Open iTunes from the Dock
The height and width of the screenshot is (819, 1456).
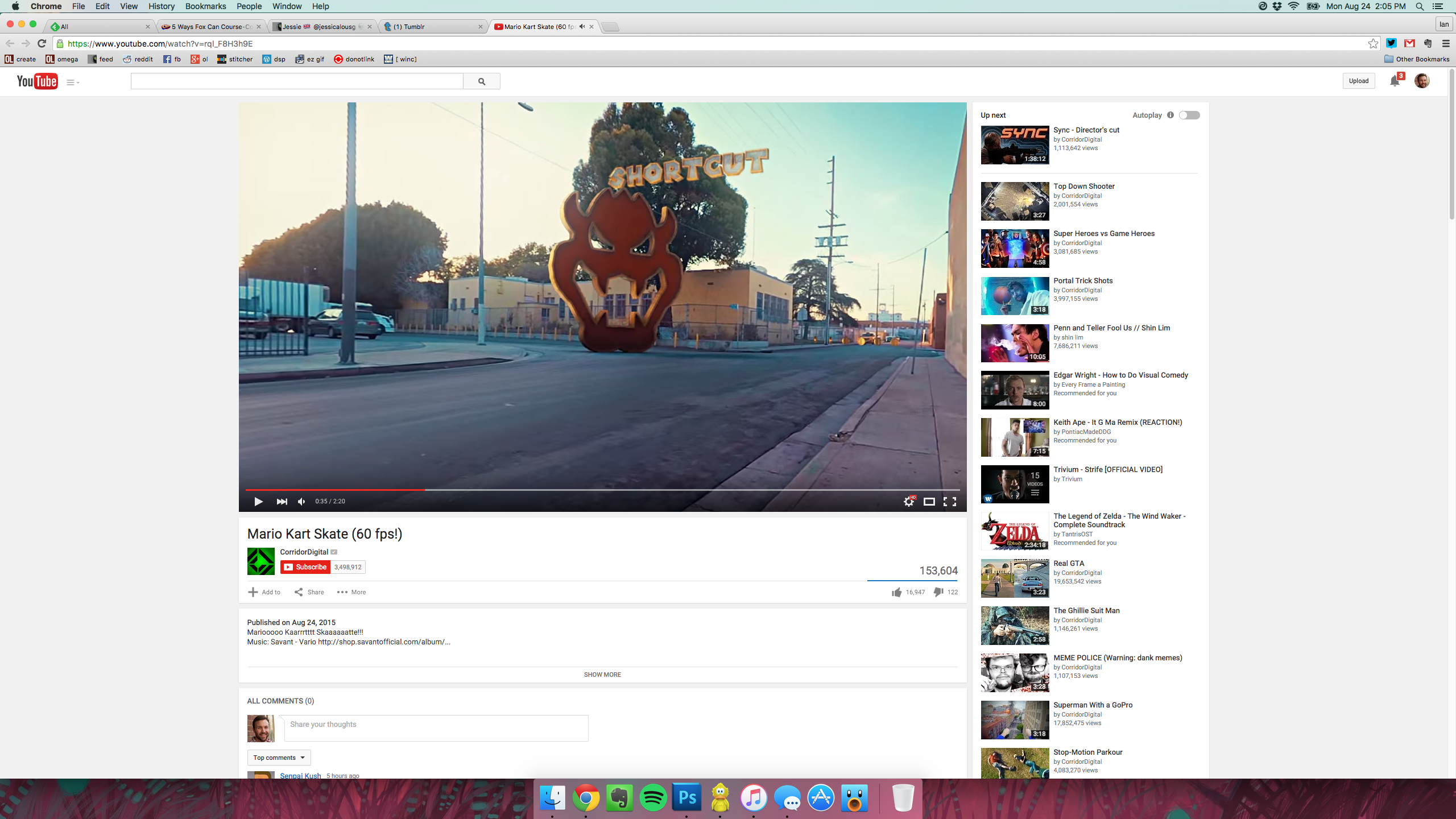coord(754,798)
